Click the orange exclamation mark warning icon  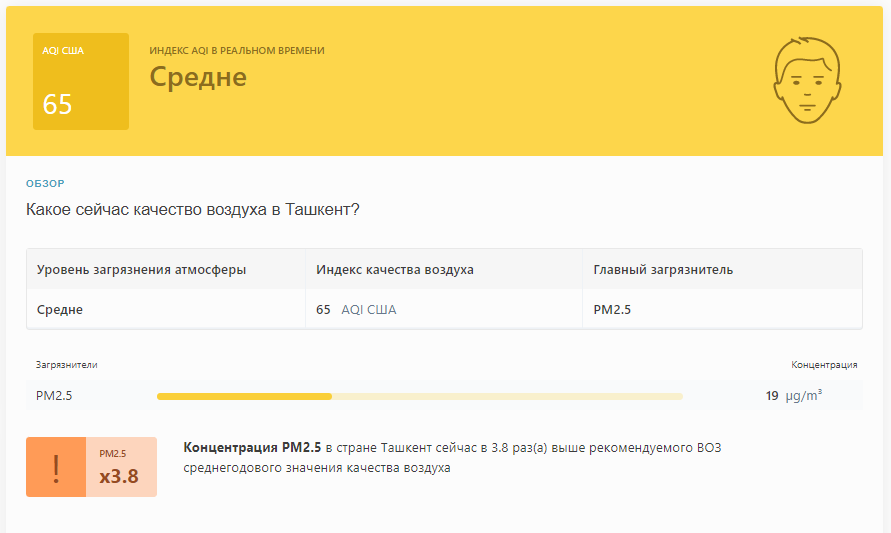click(56, 467)
